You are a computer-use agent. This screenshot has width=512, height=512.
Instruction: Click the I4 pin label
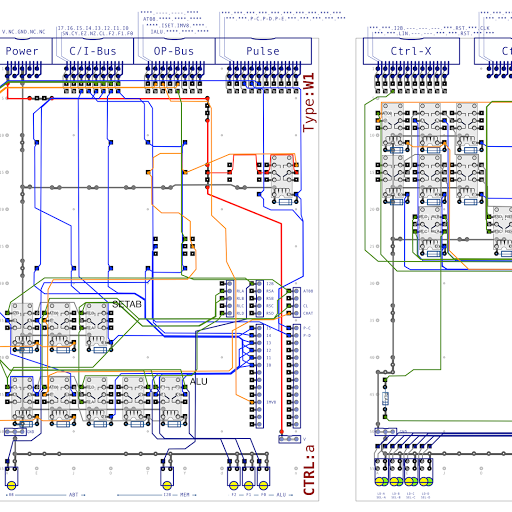(269, 336)
